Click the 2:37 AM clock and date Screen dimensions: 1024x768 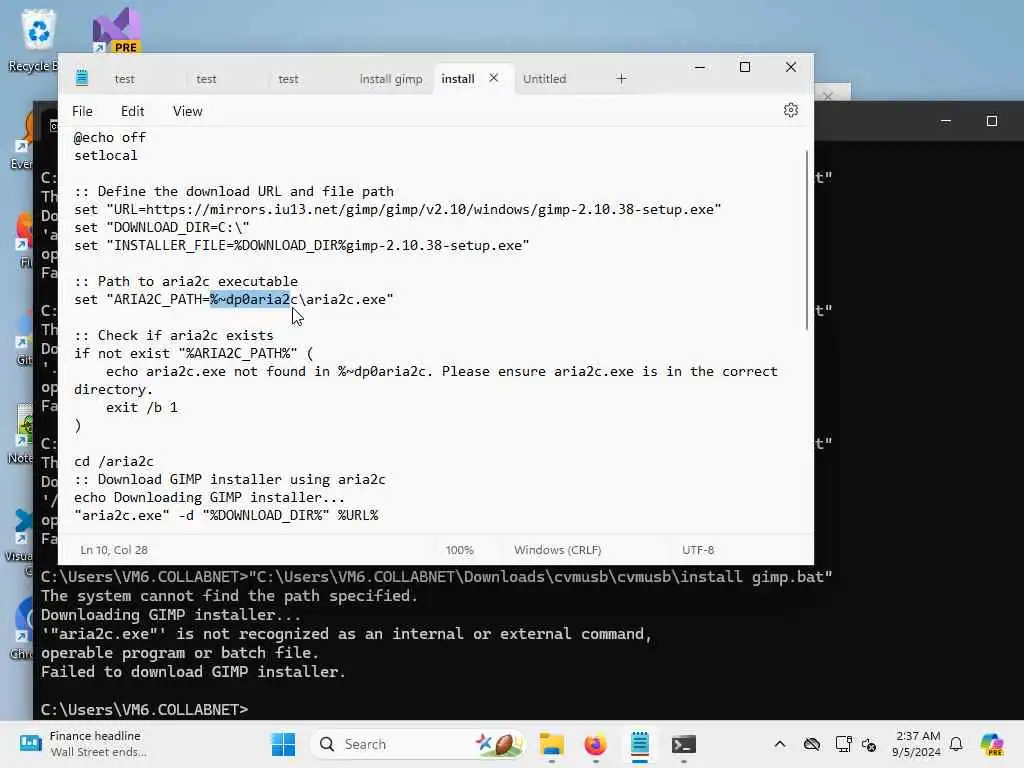coord(917,744)
